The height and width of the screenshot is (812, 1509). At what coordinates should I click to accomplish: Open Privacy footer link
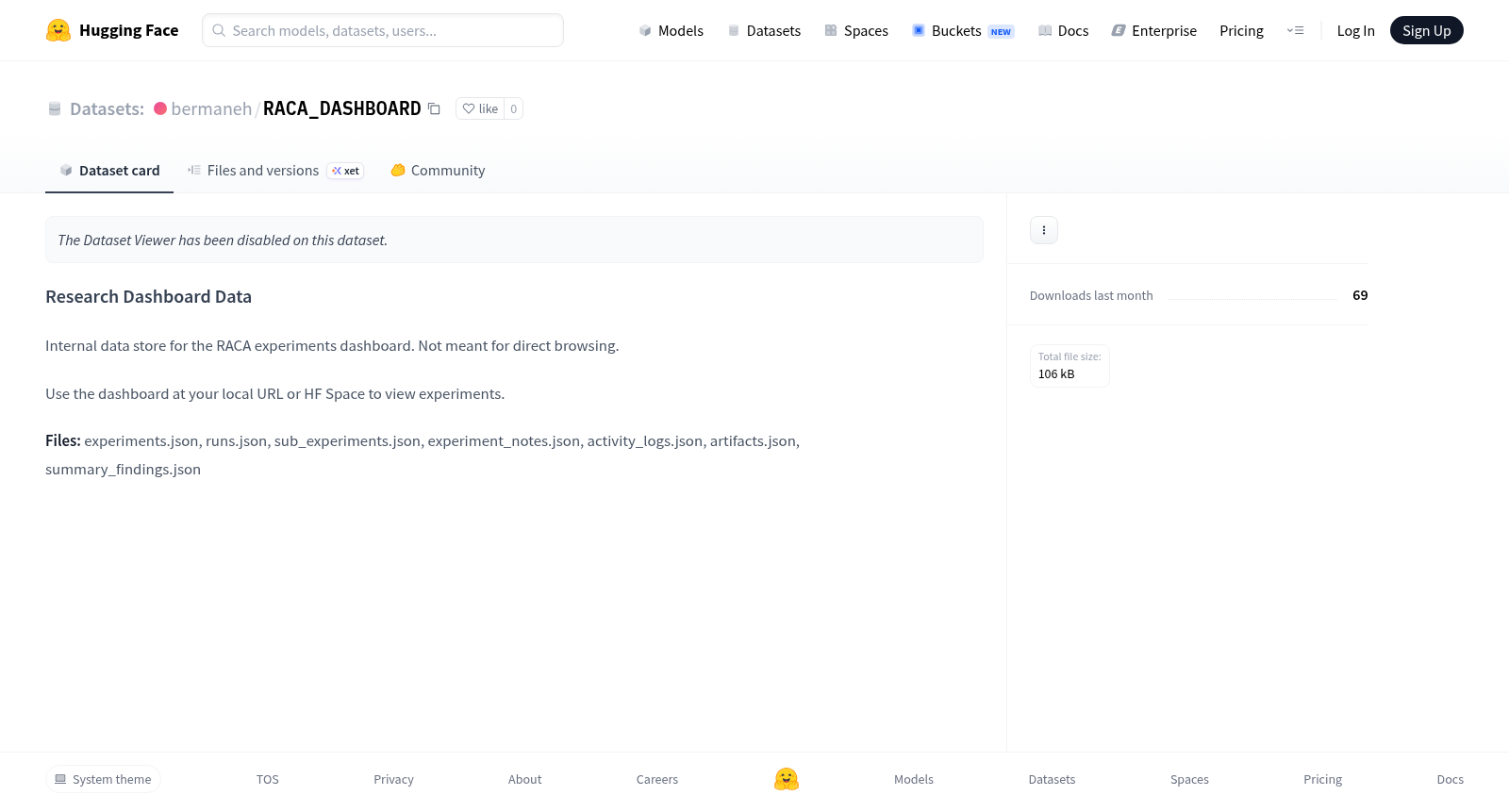(x=393, y=779)
